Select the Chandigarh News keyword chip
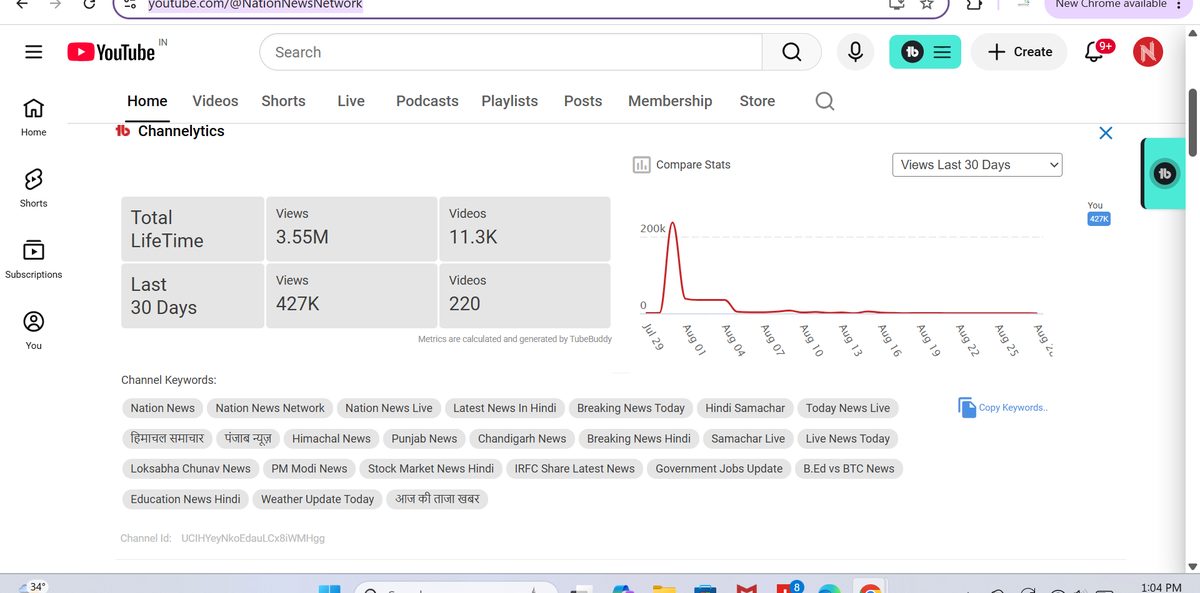Image resolution: width=1200 pixels, height=593 pixels. pos(522,438)
